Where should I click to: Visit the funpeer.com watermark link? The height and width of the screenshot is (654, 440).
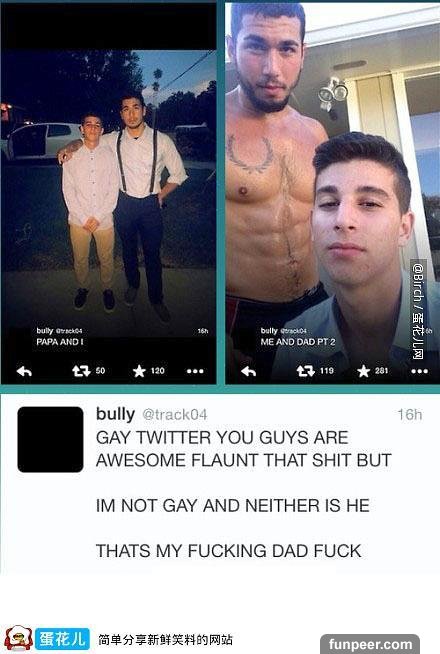pos(370,644)
